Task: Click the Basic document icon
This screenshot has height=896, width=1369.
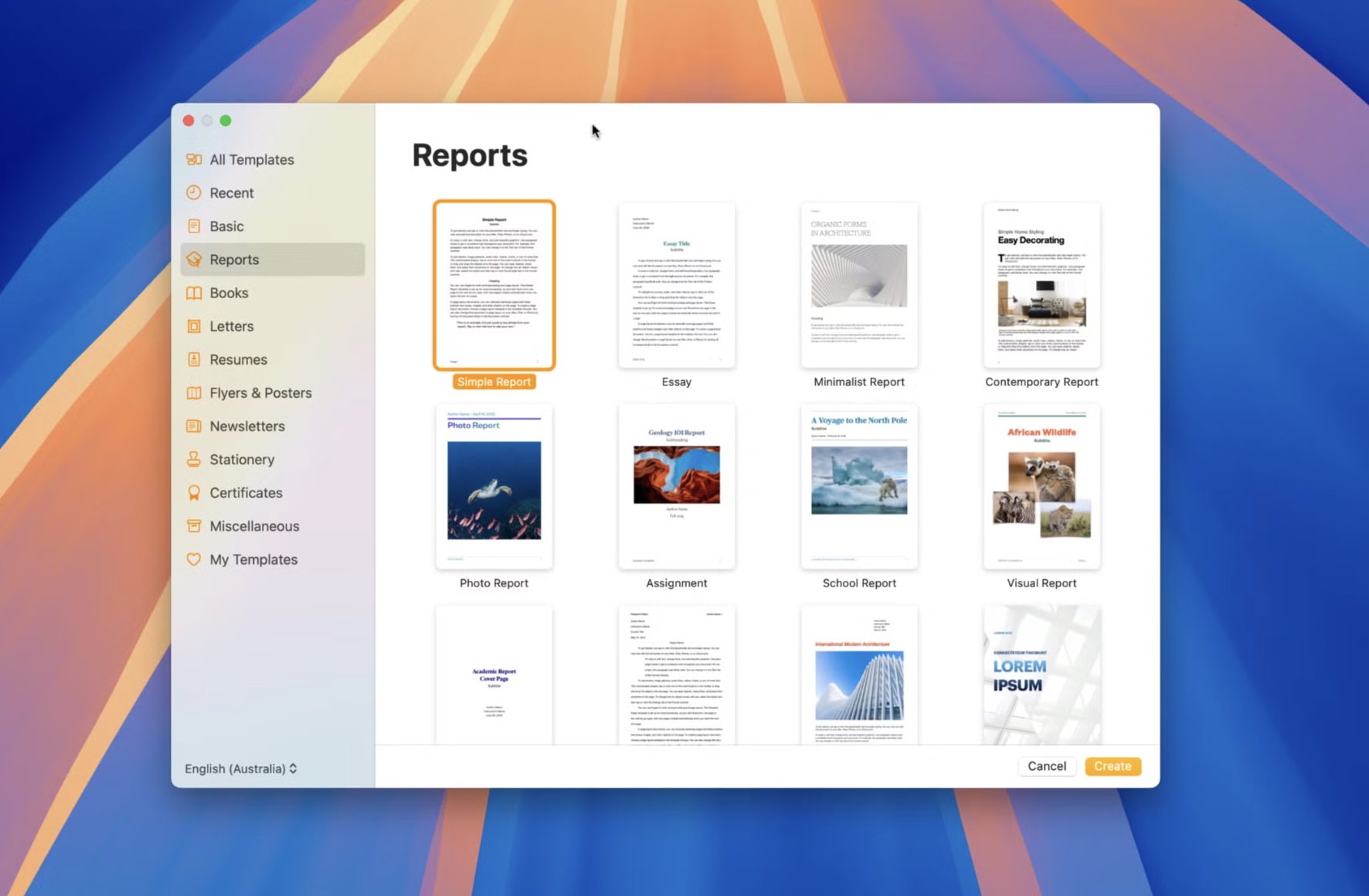Action: pos(194,226)
